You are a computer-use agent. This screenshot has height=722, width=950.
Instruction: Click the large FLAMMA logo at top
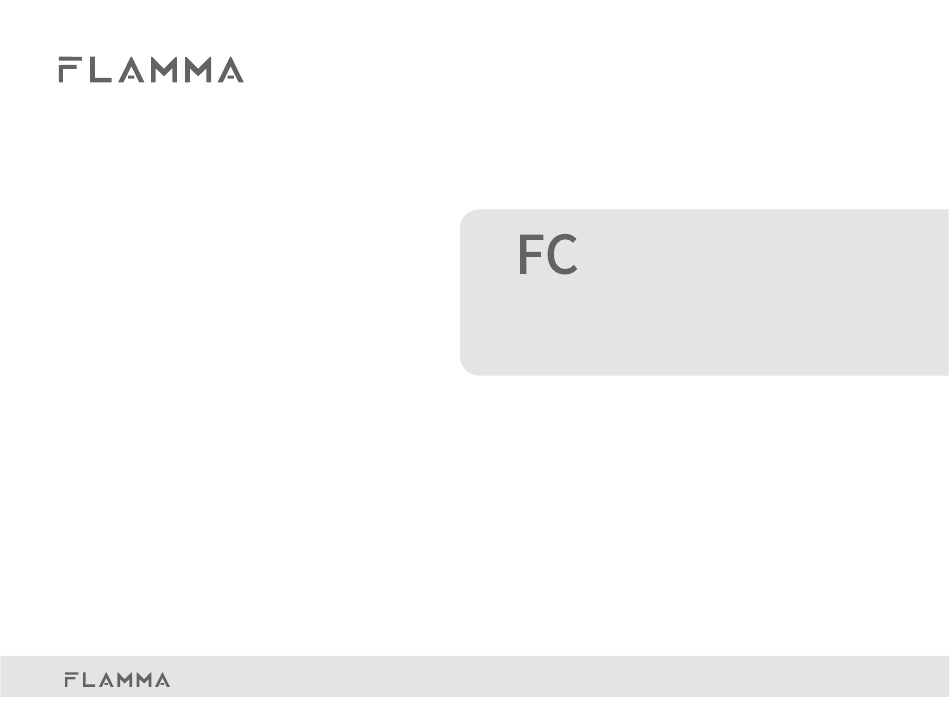(151, 70)
